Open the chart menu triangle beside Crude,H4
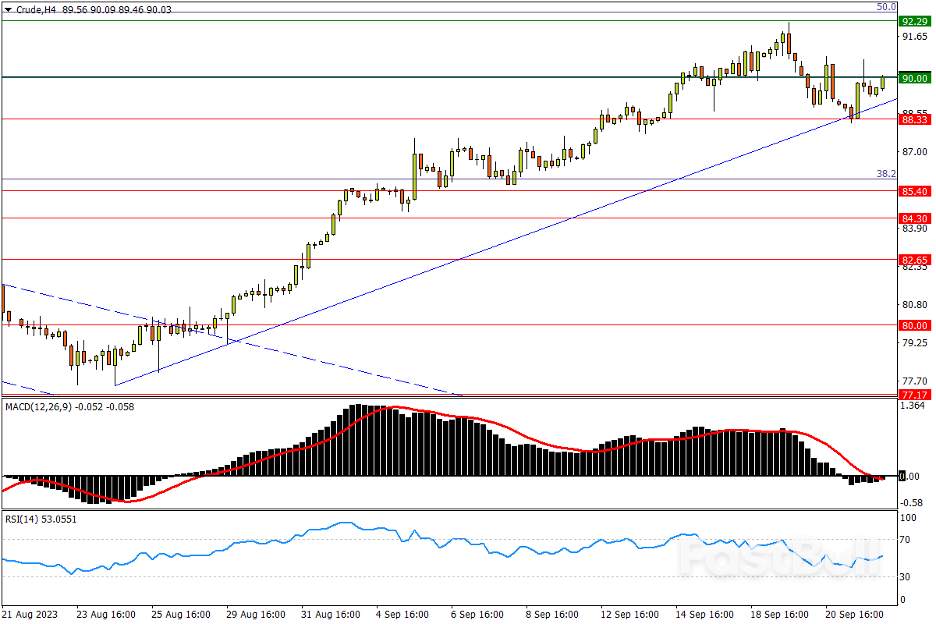 click(8, 9)
